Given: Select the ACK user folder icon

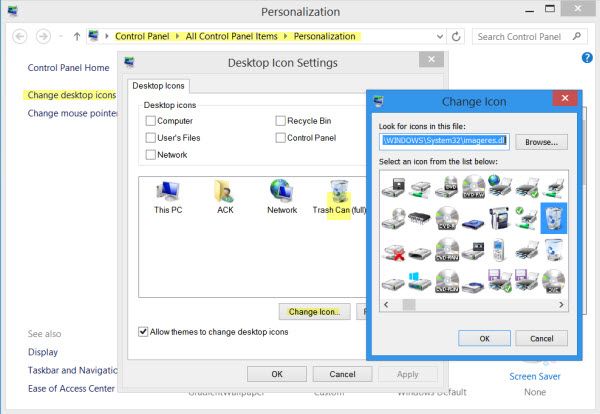Looking at the screenshot, I should 225,197.
